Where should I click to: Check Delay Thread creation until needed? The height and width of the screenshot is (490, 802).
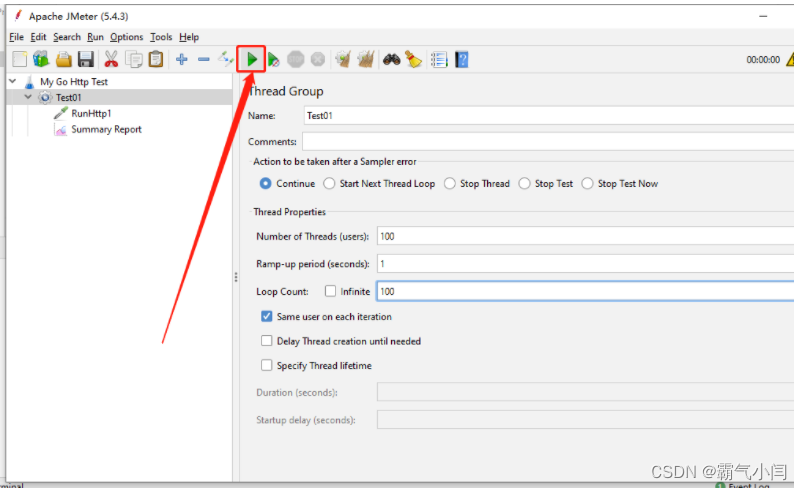pos(266,341)
